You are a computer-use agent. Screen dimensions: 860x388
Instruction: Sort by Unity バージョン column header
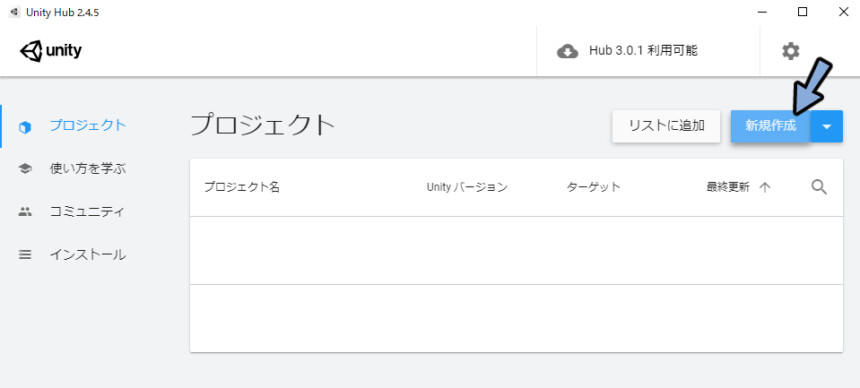click(x=467, y=187)
